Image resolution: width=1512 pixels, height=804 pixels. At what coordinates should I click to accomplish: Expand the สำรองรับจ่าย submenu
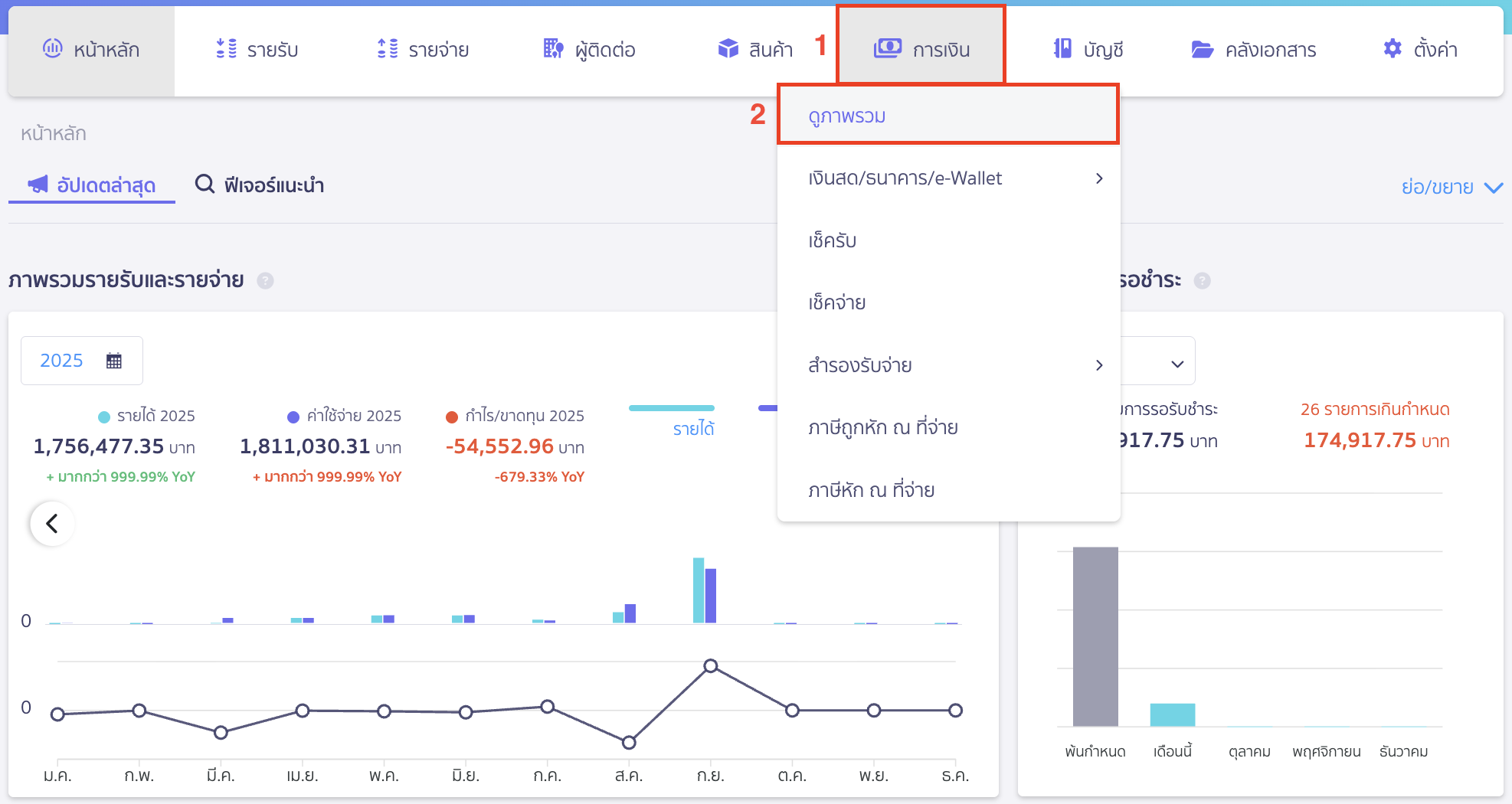pyautogui.click(x=948, y=365)
